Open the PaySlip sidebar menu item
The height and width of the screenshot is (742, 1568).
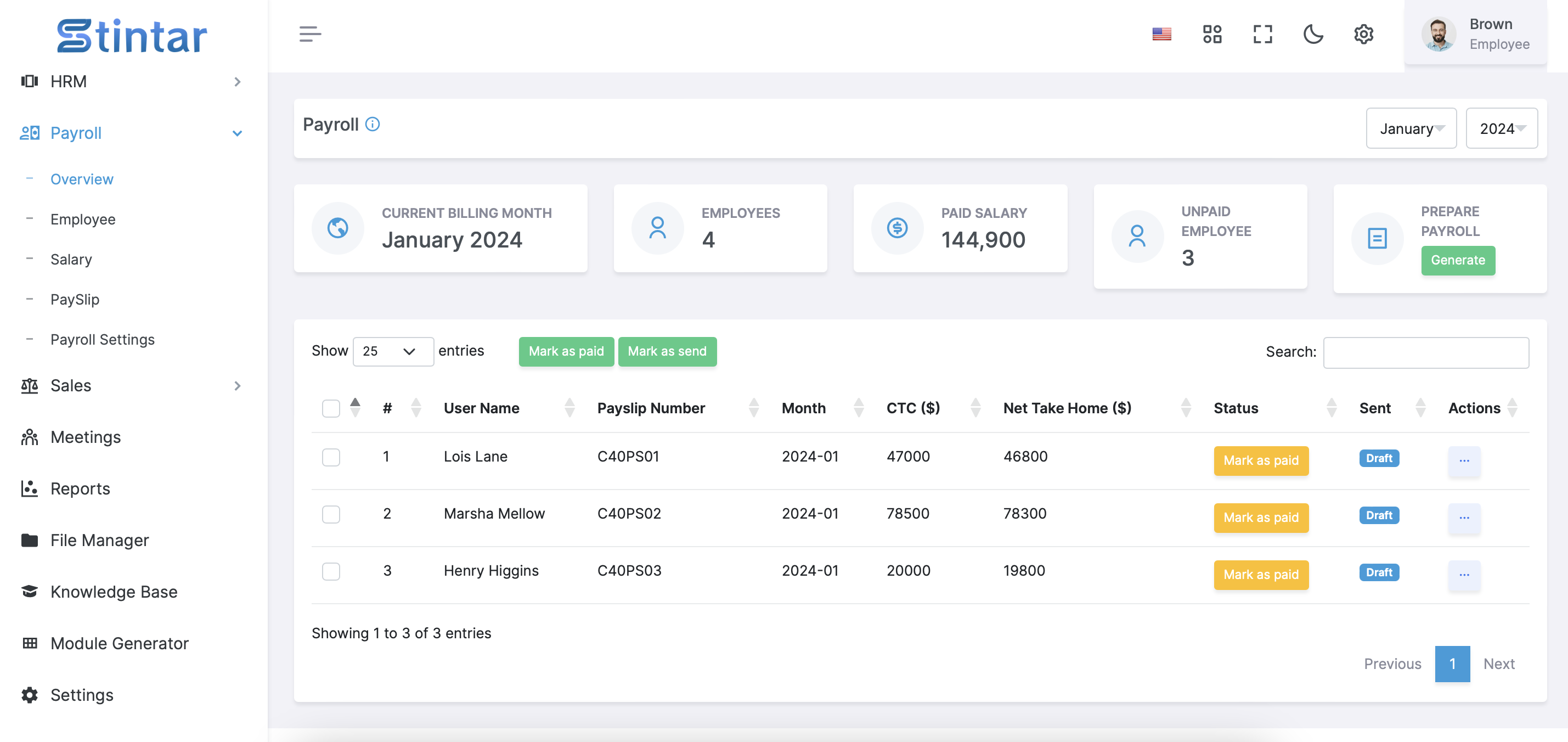[x=74, y=298]
